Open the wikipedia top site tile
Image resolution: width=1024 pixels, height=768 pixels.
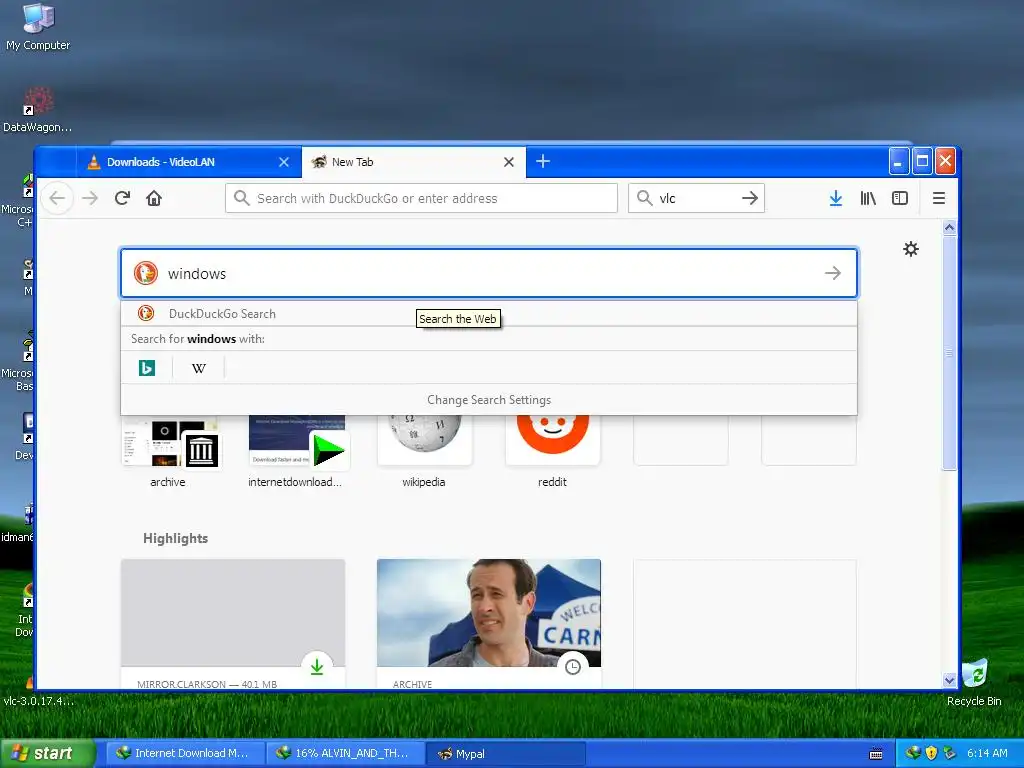(x=424, y=451)
